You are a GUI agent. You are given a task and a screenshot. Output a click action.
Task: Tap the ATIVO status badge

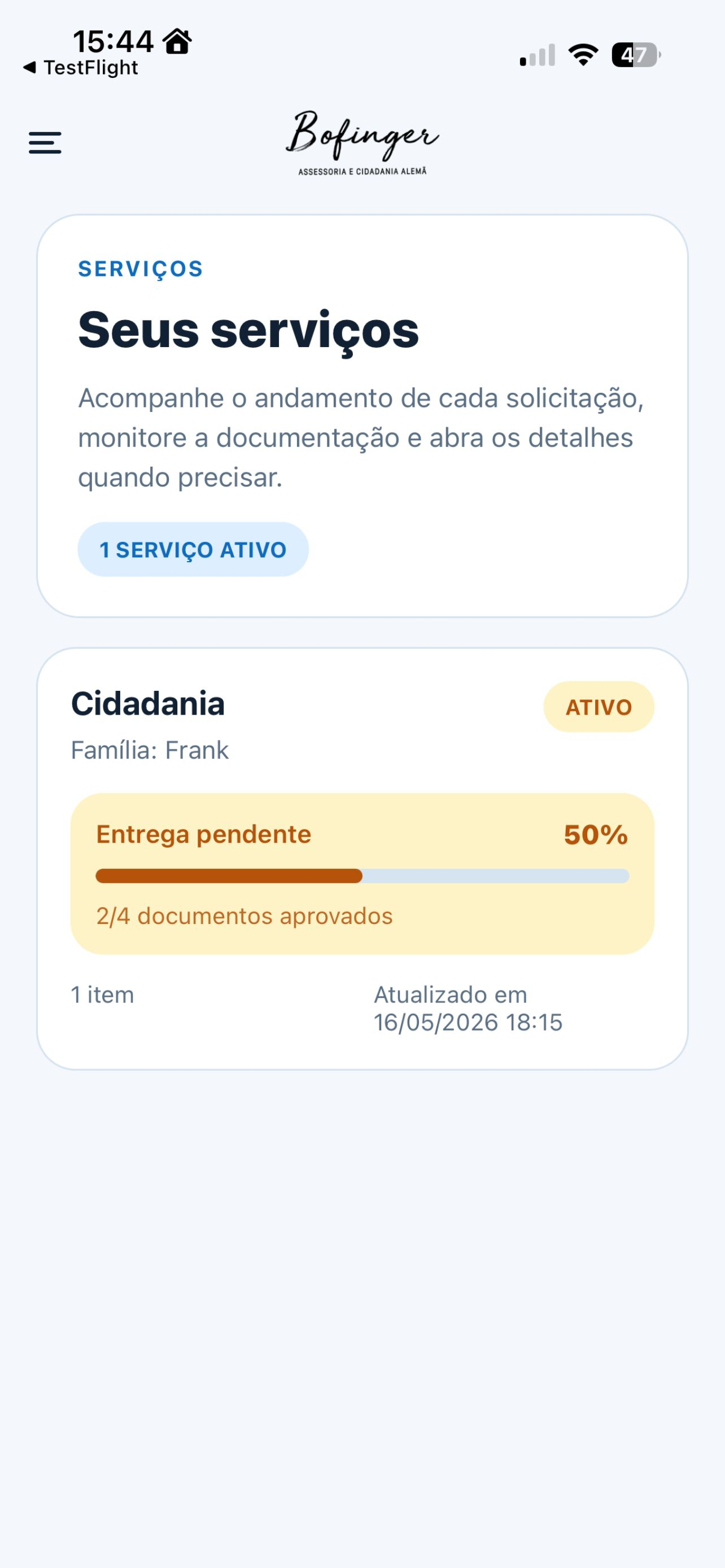click(x=599, y=707)
